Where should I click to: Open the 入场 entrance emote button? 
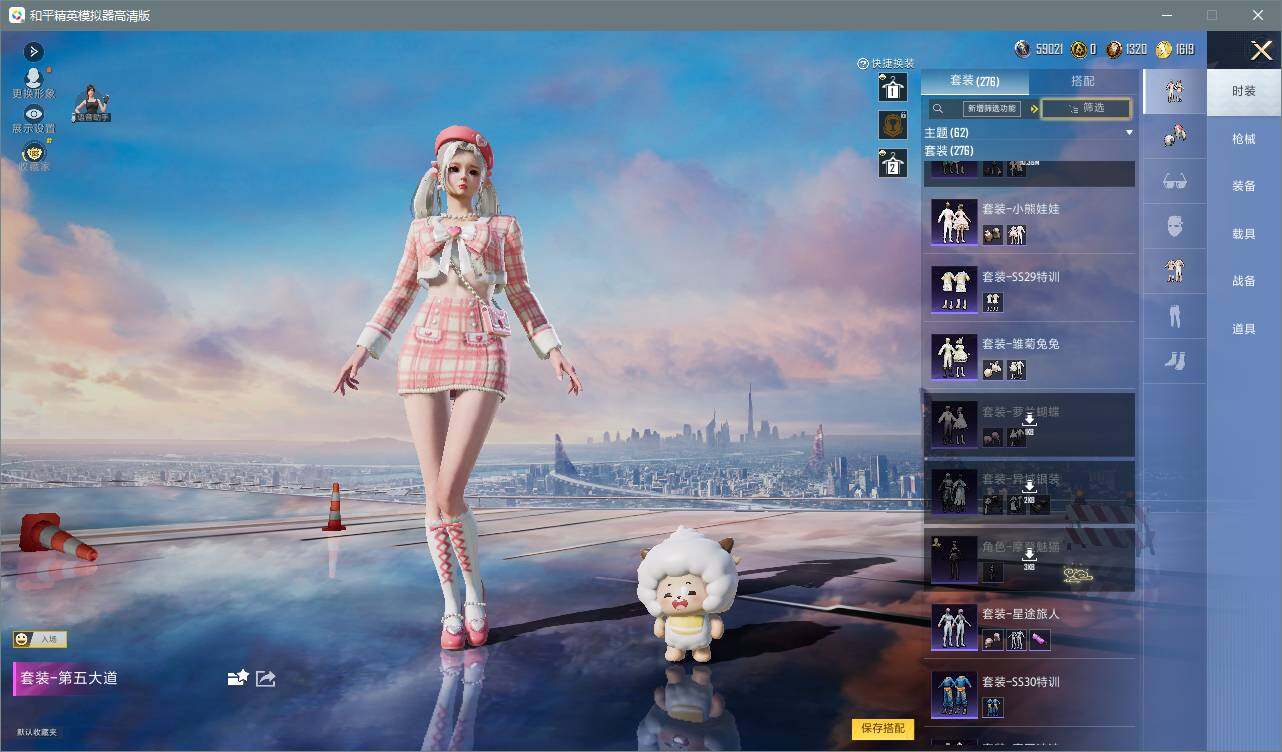[x=39, y=639]
